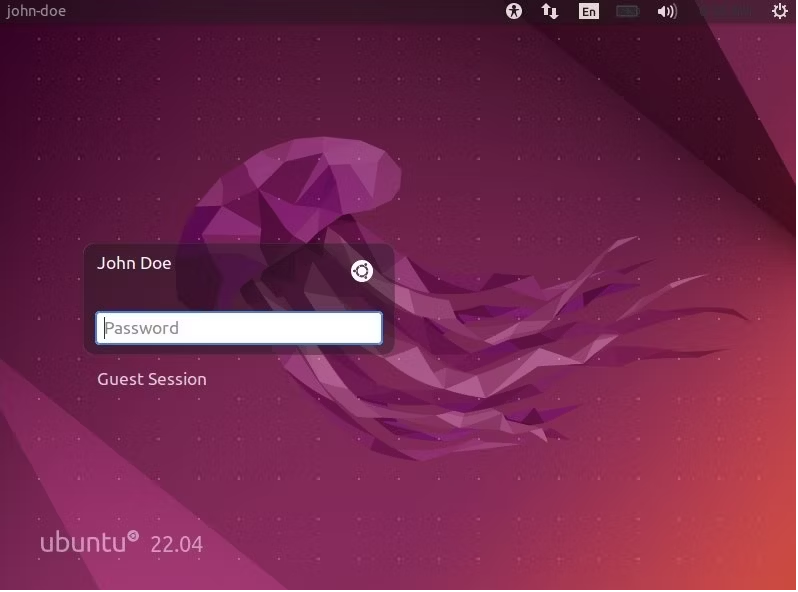Viewport: 798px width, 592px height.
Task: Select the John Doe user name
Action: point(134,263)
